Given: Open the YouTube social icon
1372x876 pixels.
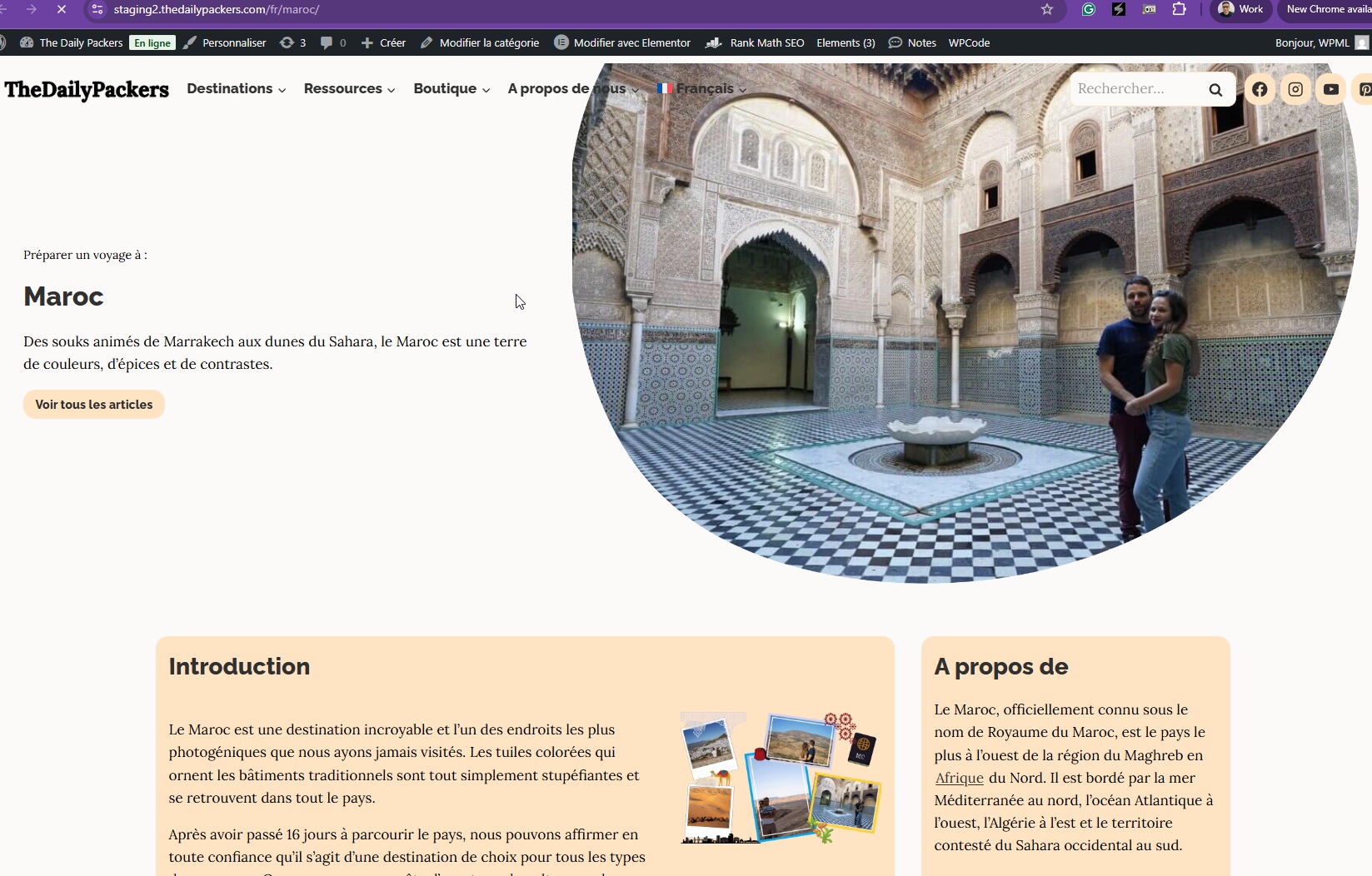Looking at the screenshot, I should (1331, 89).
